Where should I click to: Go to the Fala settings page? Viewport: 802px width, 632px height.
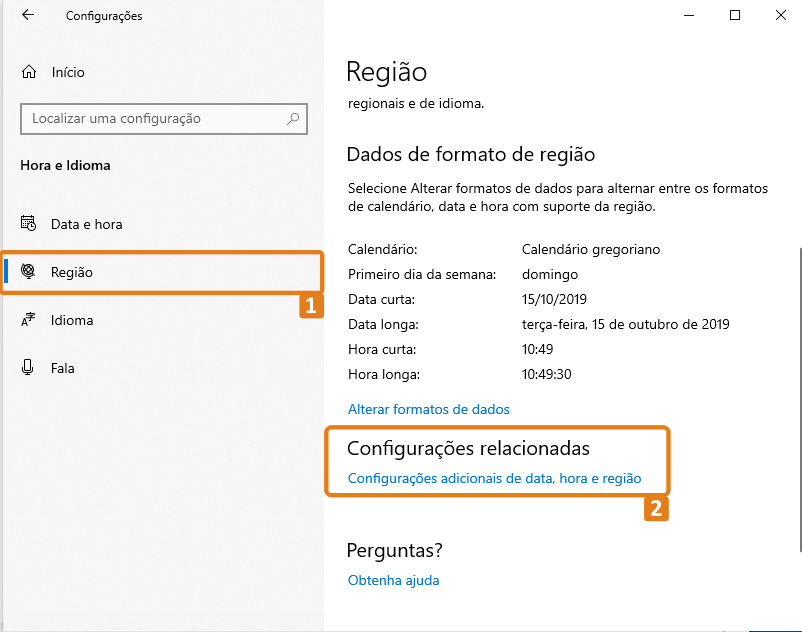click(x=62, y=368)
